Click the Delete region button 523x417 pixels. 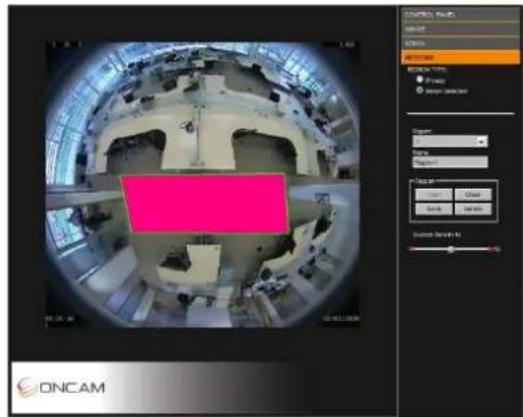click(x=473, y=209)
